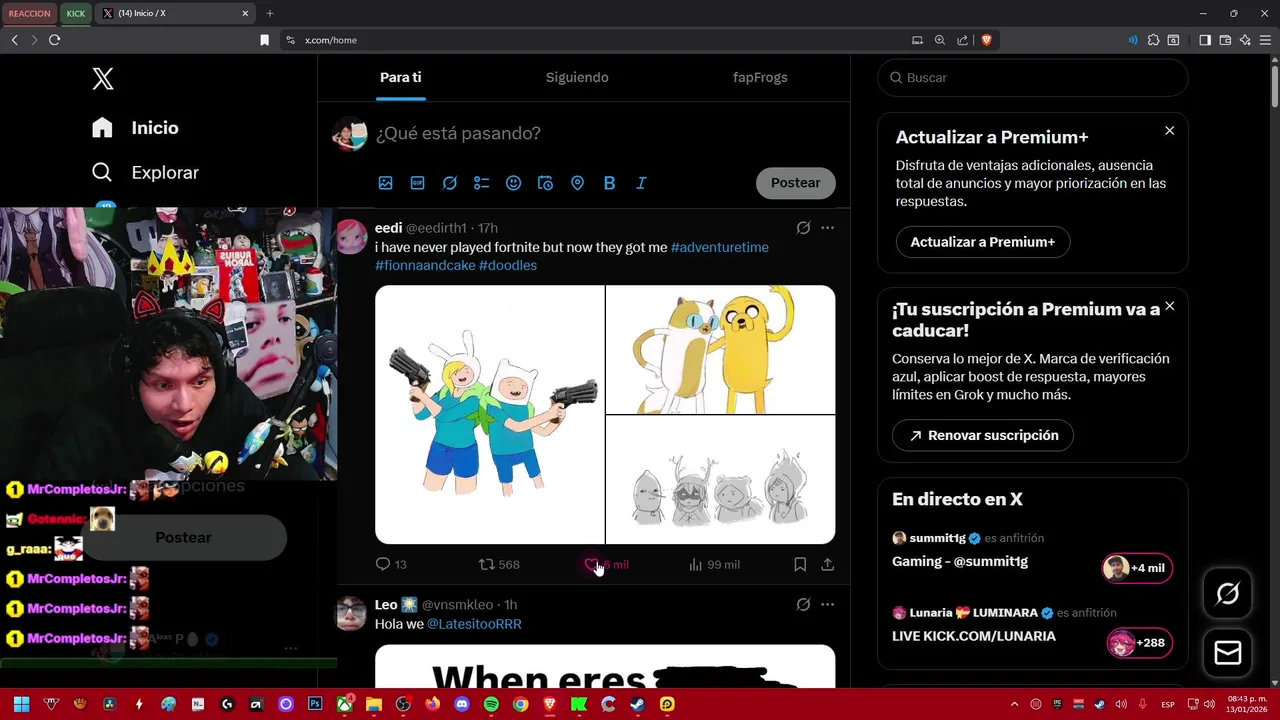Open a new browser tab
Viewport: 1280px width, 720px height.
269,13
